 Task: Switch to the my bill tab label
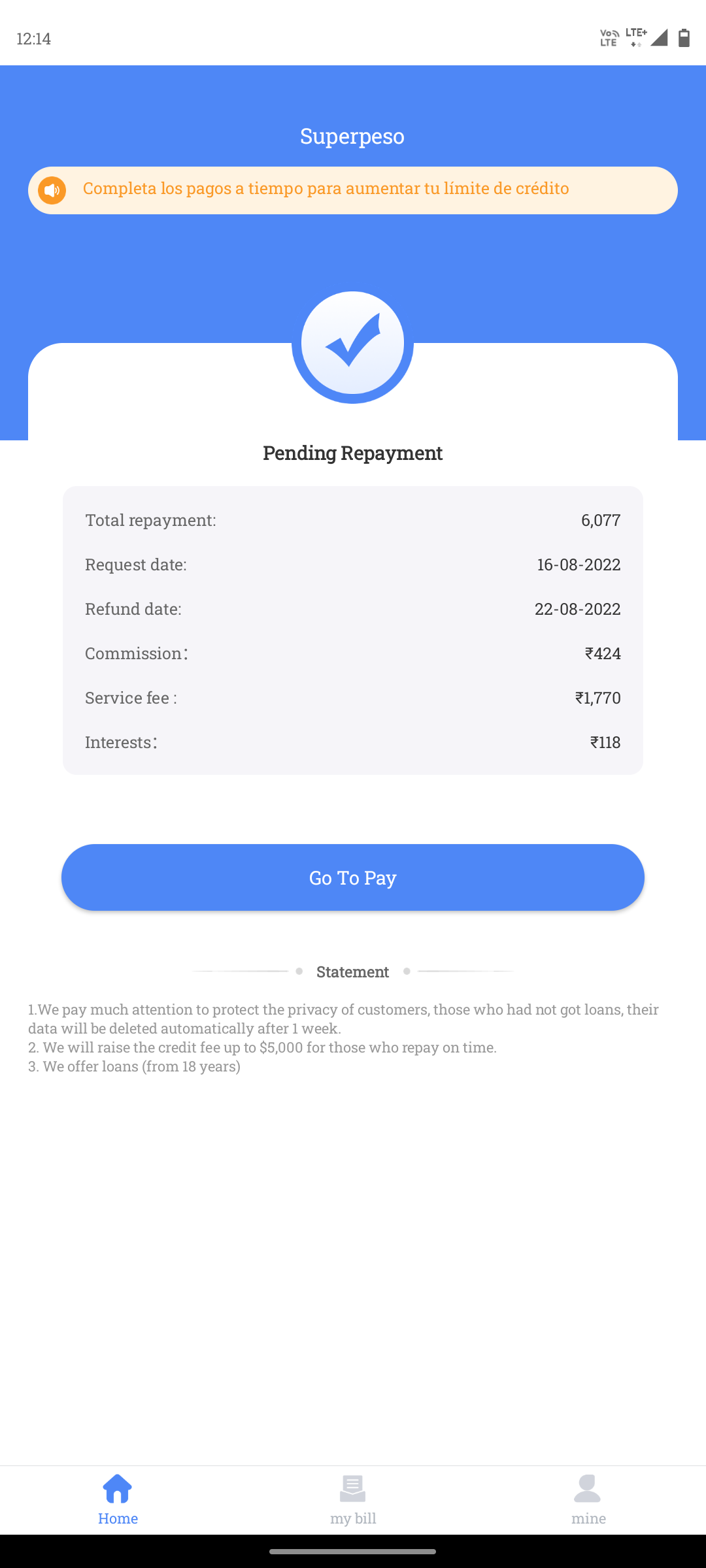click(353, 1518)
